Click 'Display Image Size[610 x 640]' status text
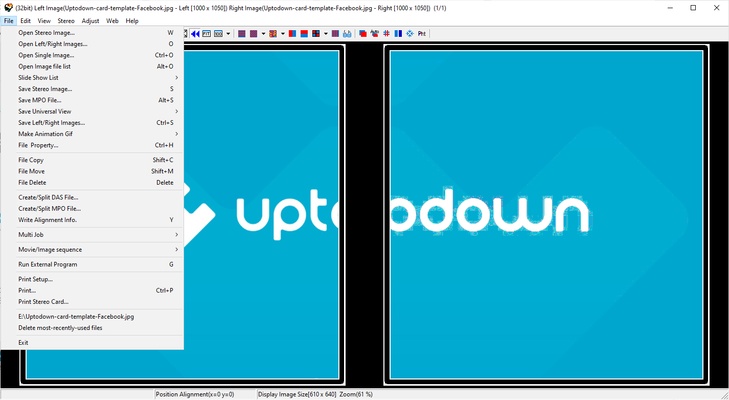Screen dimensions: 729x400 point(297,394)
